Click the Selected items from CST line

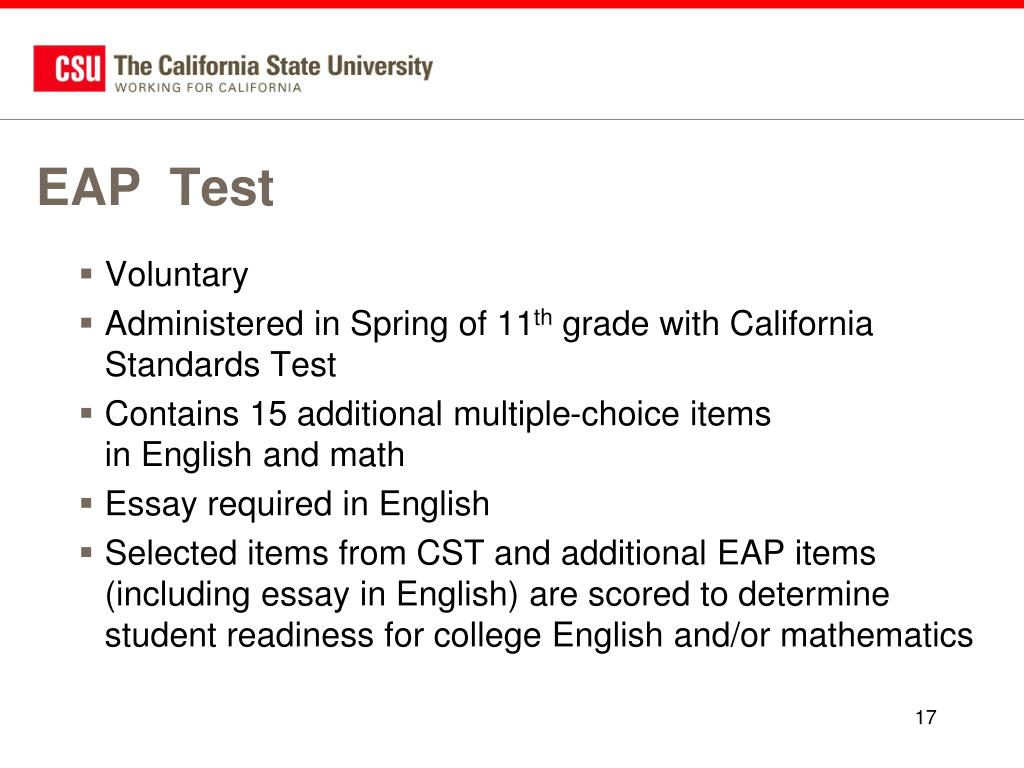coord(490,553)
